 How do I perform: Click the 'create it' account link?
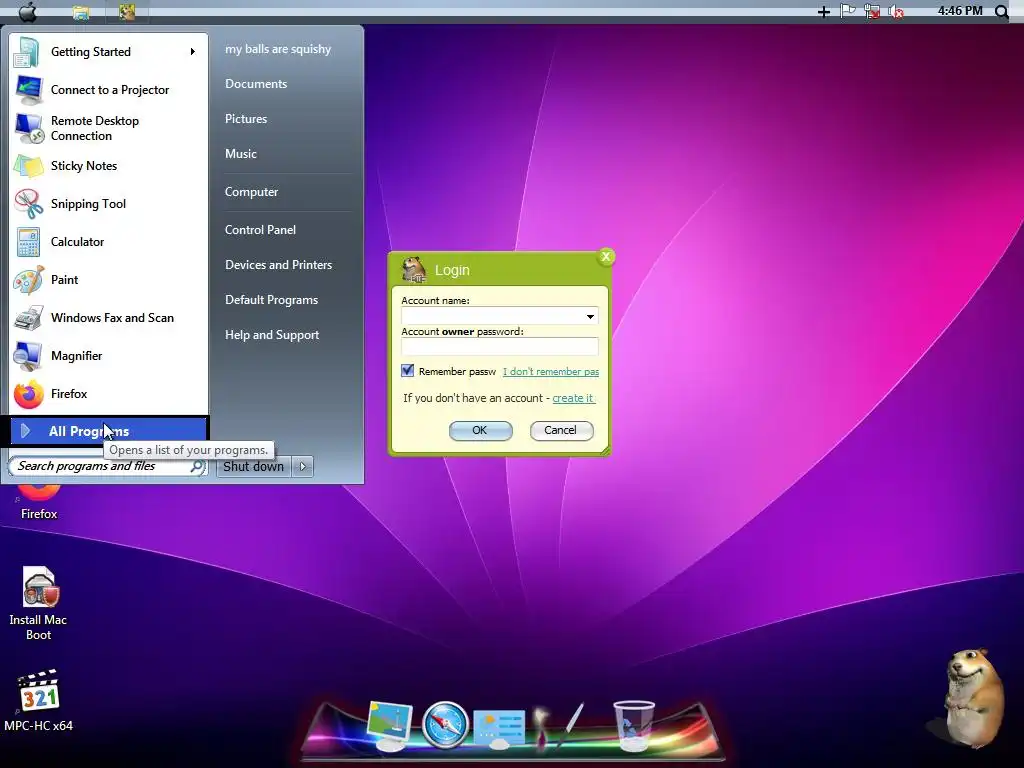coord(573,398)
